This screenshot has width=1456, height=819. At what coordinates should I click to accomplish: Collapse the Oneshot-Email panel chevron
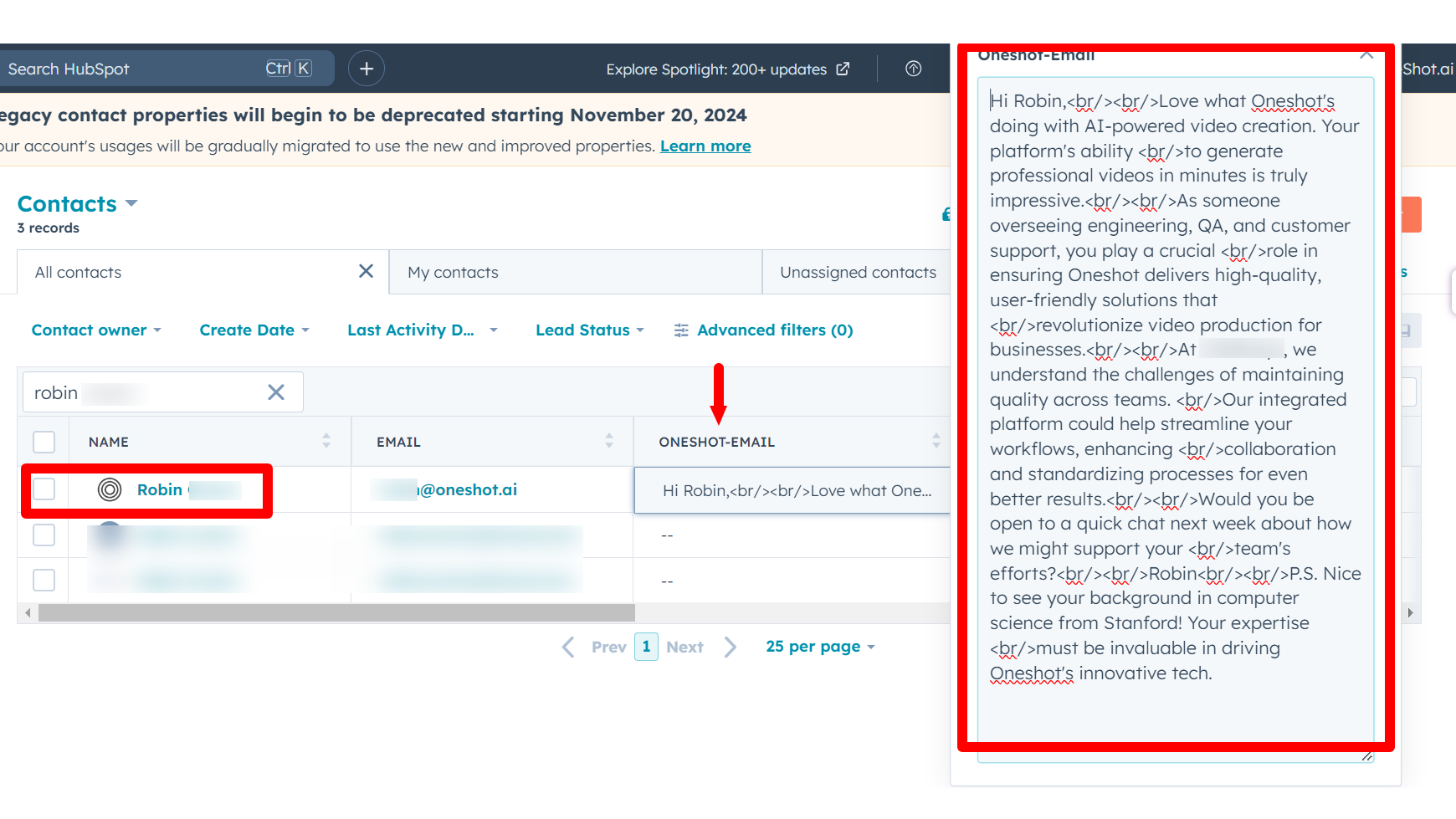(x=1366, y=55)
